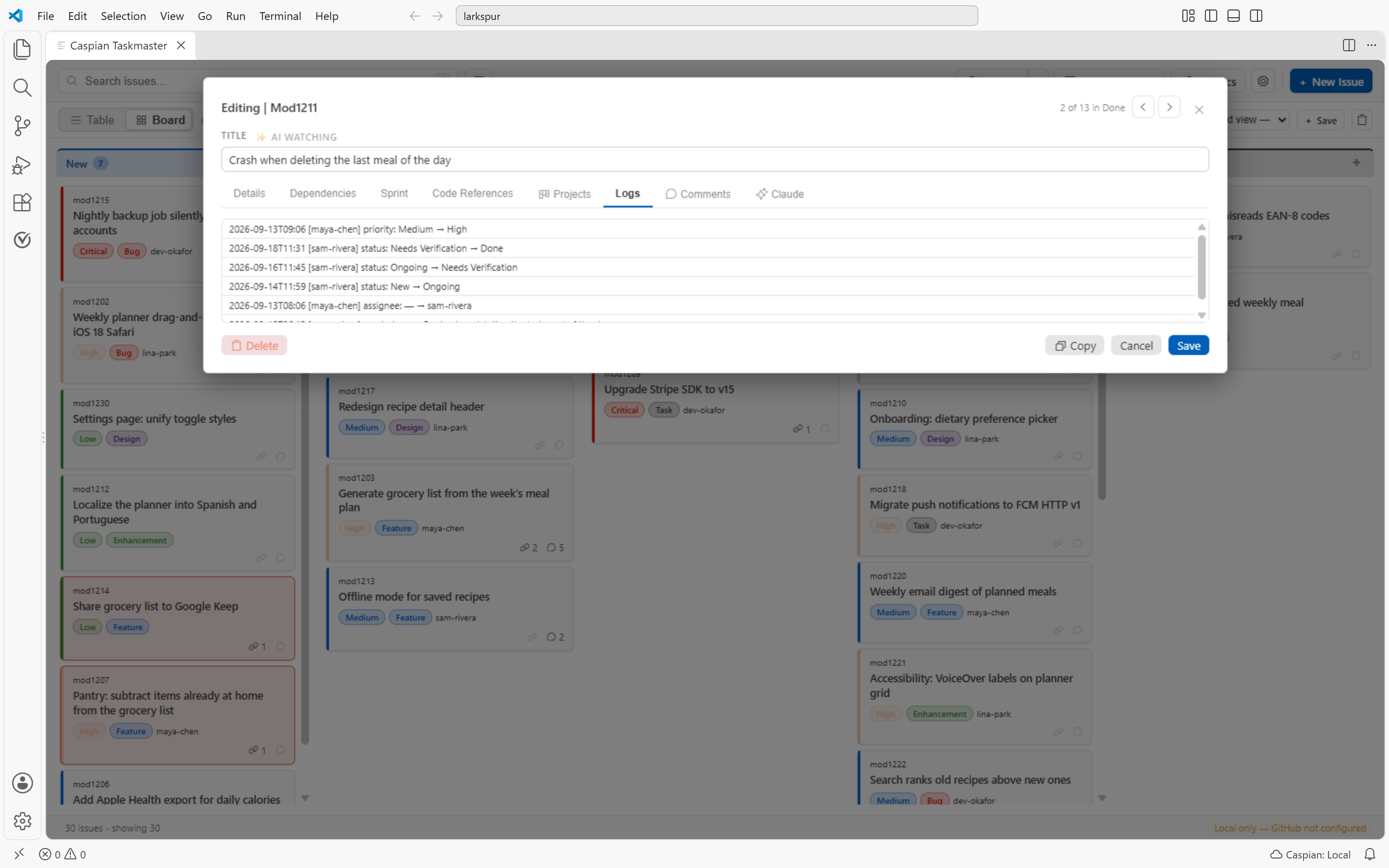The width and height of the screenshot is (1389, 868).
Task: Open the Terminal menu
Action: coord(280,16)
